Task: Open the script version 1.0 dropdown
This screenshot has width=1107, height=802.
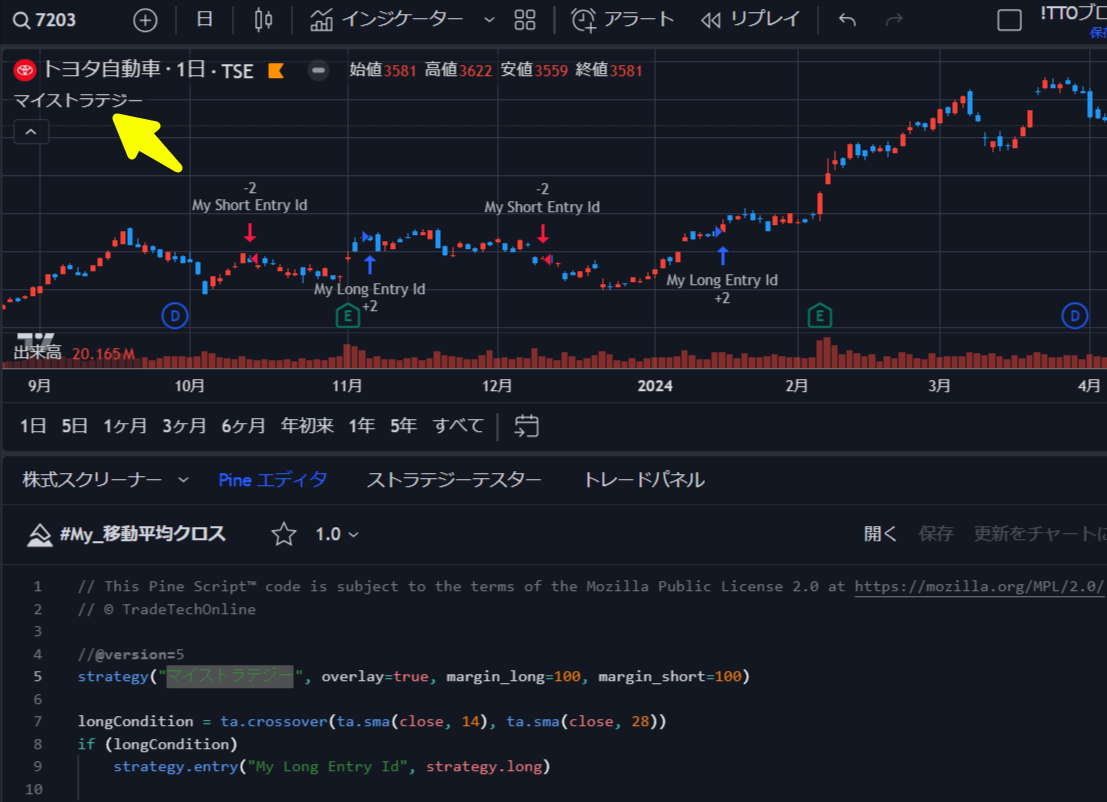Action: 340,534
